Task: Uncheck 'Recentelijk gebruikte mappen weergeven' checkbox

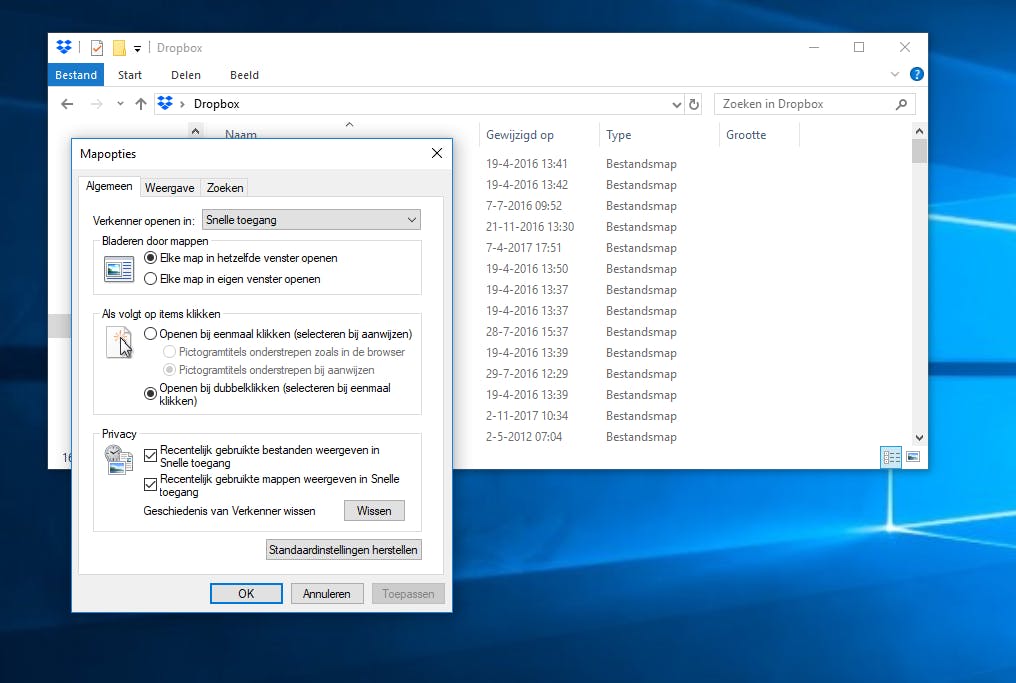Action: coord(151,484)
